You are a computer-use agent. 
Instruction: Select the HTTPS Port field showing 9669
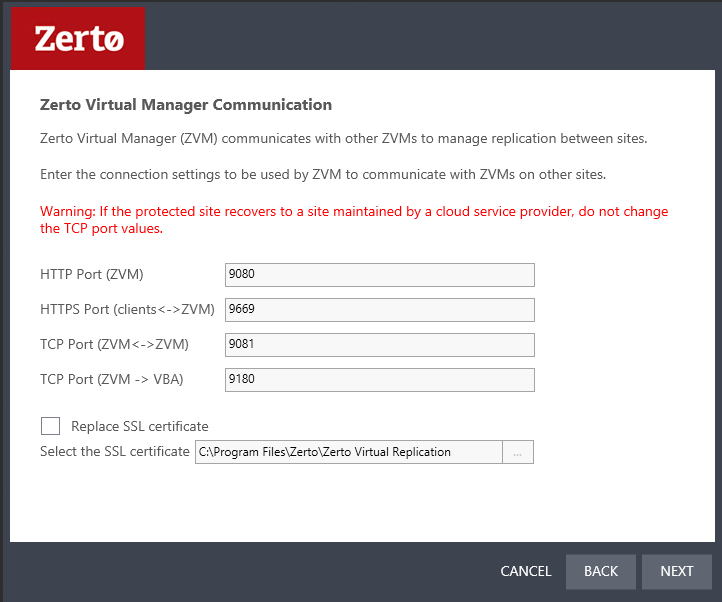(x=379, y=310)
